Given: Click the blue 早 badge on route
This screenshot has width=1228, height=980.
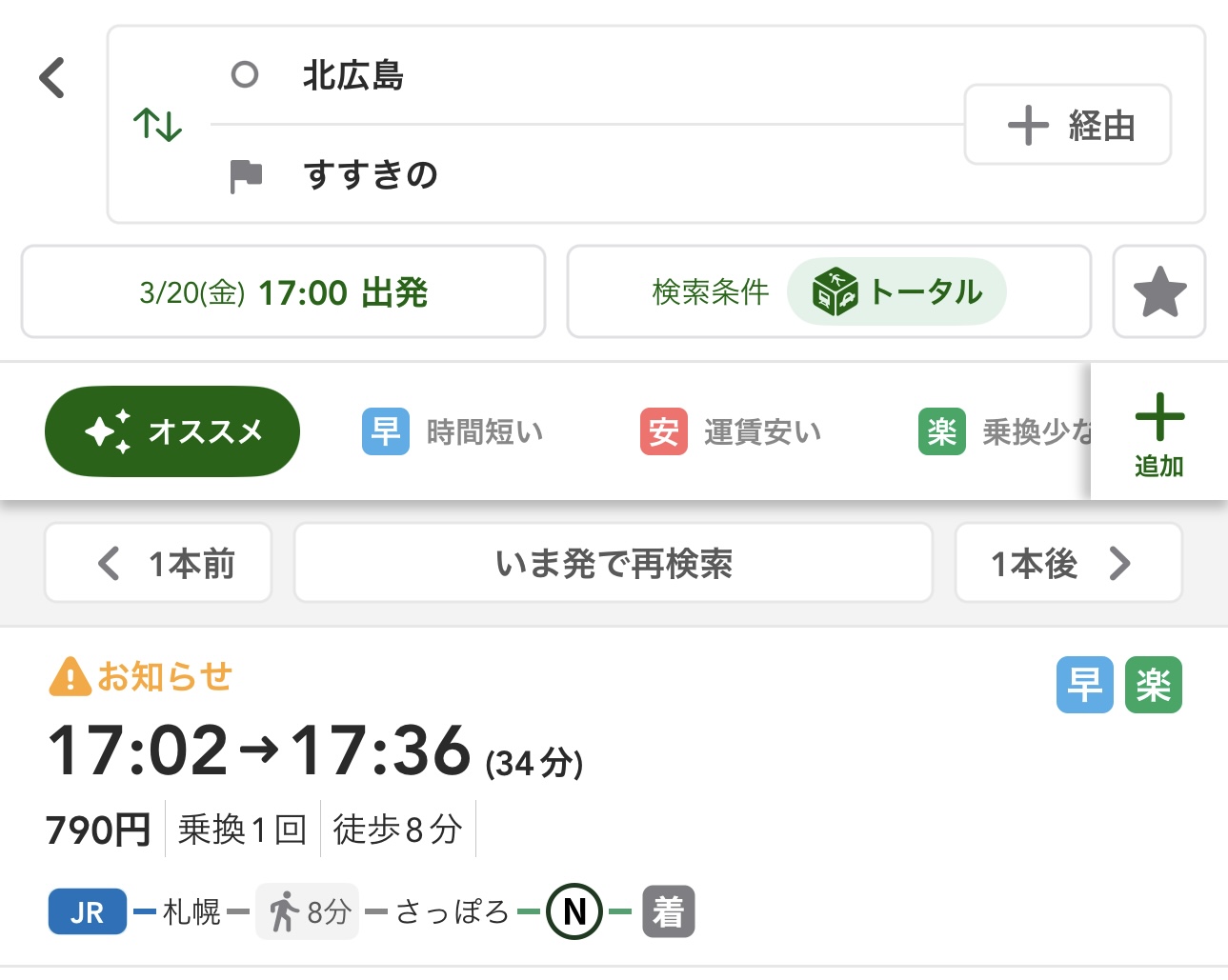Looking at the screenshot, I should 1084,685.
